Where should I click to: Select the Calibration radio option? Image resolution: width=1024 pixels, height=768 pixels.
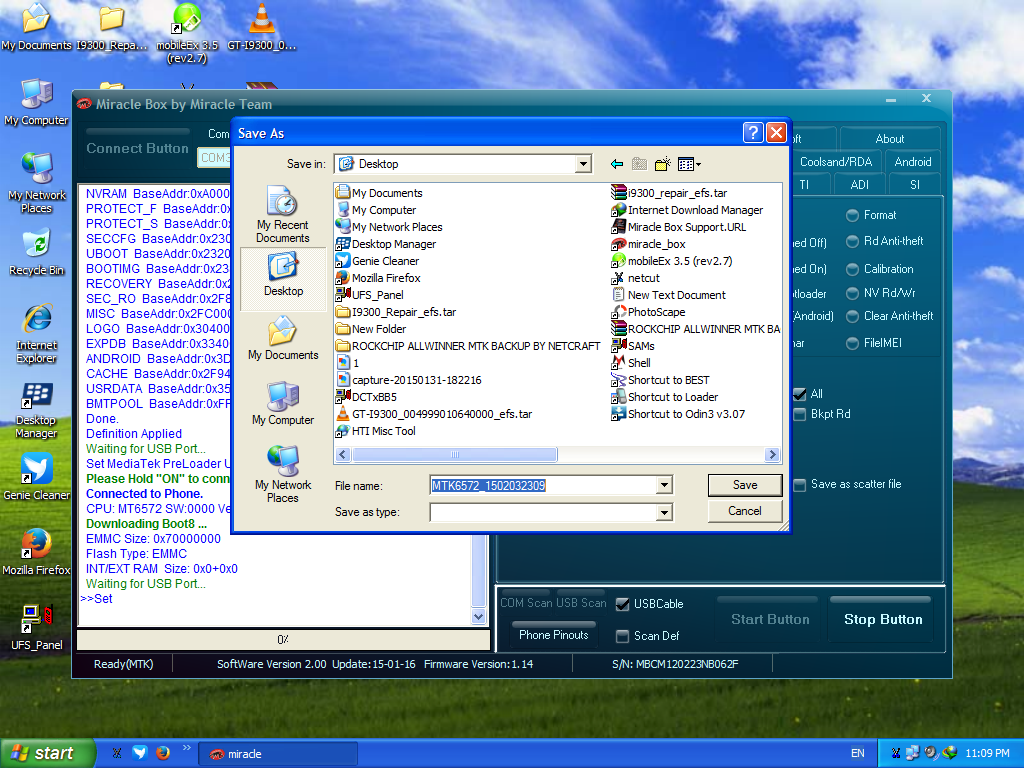pyautogui.click(x=880, y=268)
